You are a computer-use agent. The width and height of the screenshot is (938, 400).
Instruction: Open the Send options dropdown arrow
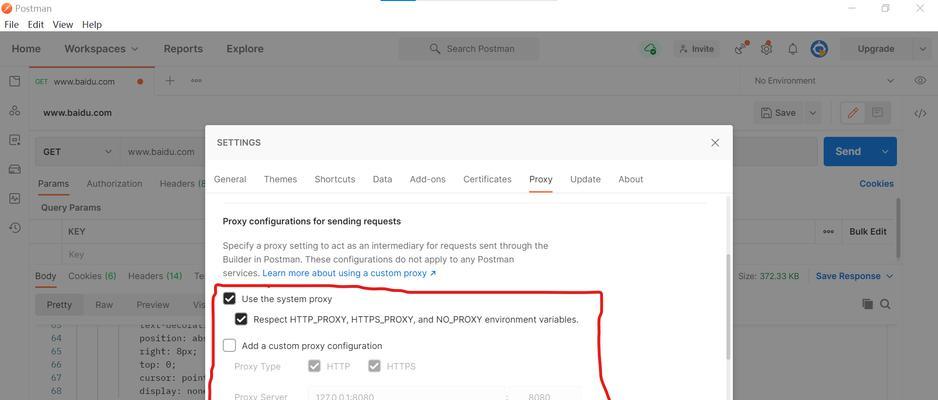coord(885,151)
